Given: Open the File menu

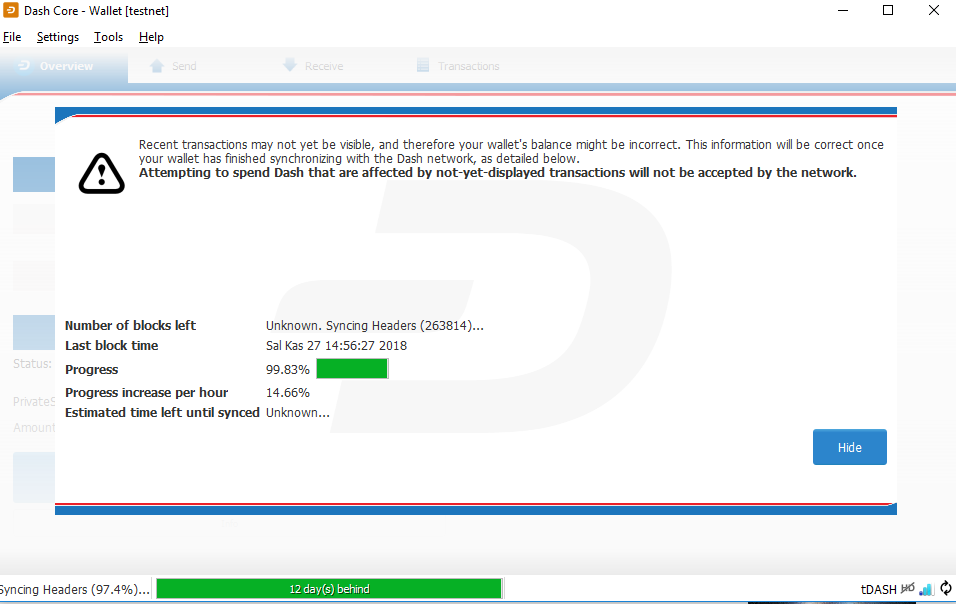Looking at the screenshot, I should (x=12, y=37).
